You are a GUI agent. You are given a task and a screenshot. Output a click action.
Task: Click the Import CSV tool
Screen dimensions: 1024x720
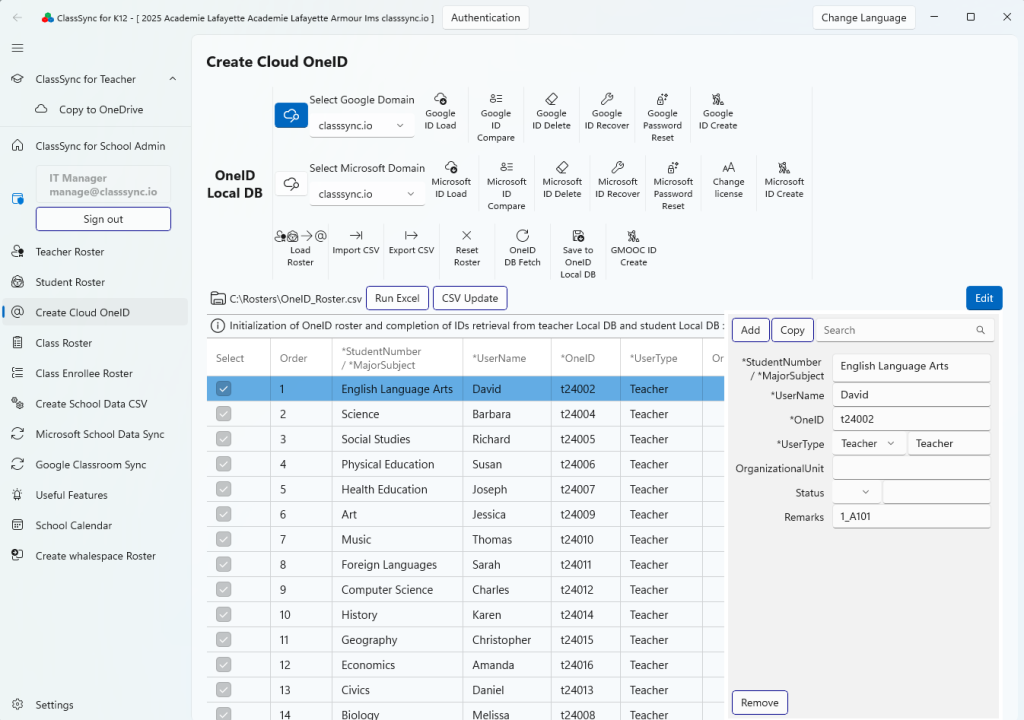point(356,242)
